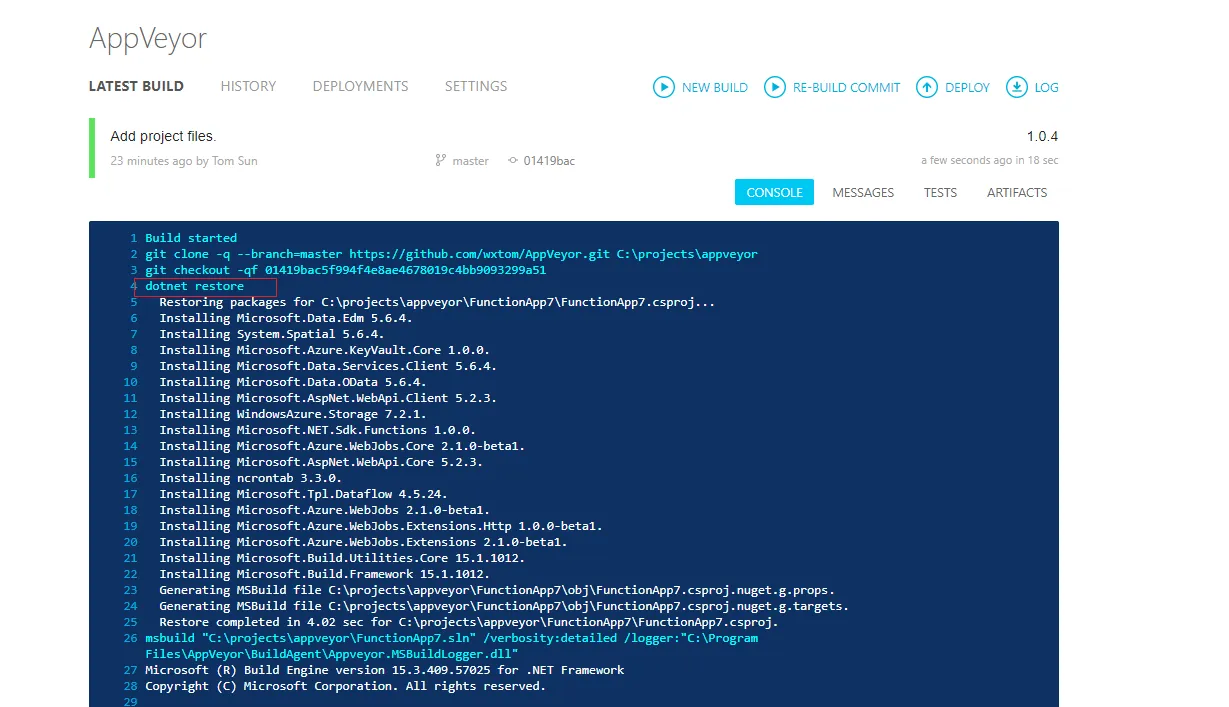
Task: Click 'Installing Microsoft.Azure.WebJobs.Extensions.Http' line
Action: [x=381, y=526]
